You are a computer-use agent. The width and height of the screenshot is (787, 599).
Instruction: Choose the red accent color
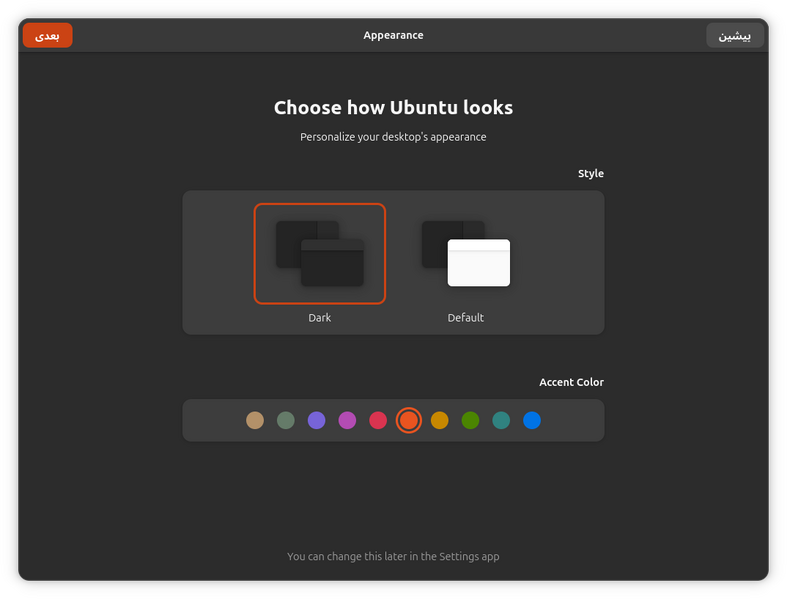378,420
